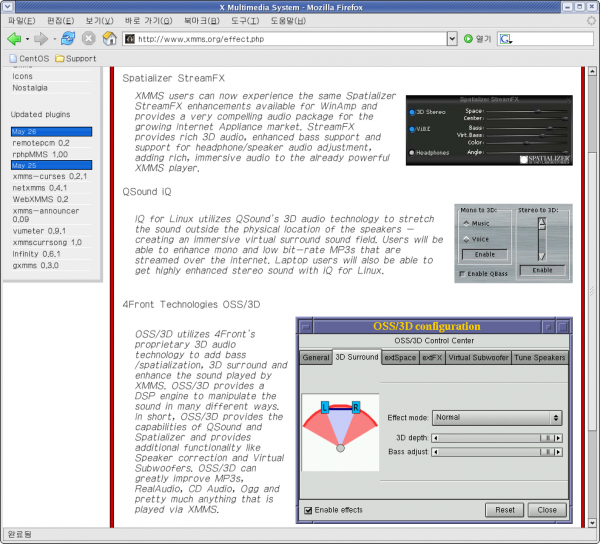Open the window menu icon in title bar
600x544 pixels.
(x=7, y=7)
